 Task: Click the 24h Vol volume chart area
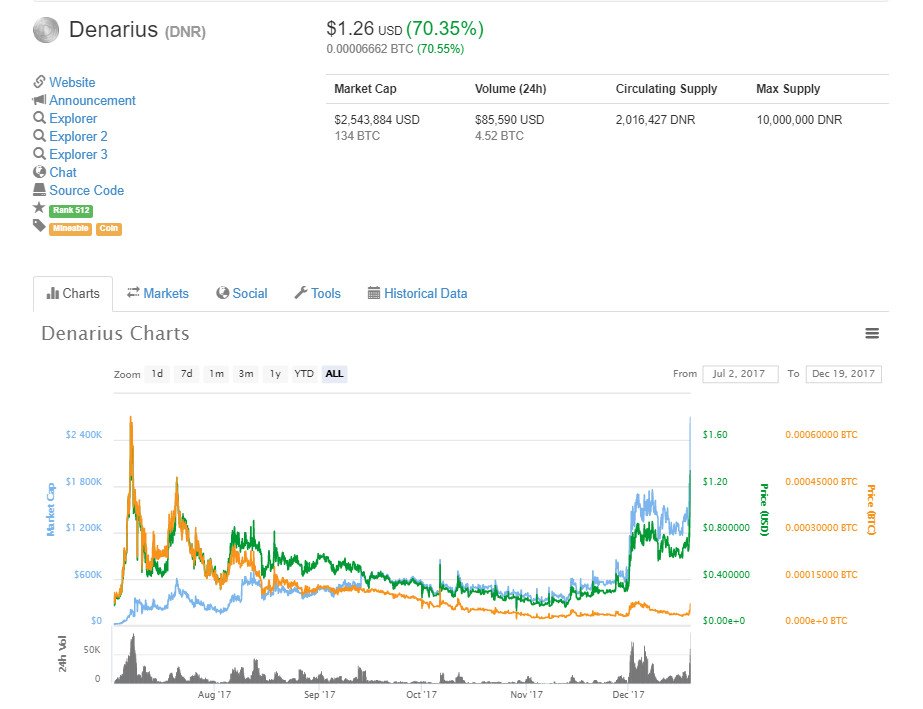pos(402,658)
